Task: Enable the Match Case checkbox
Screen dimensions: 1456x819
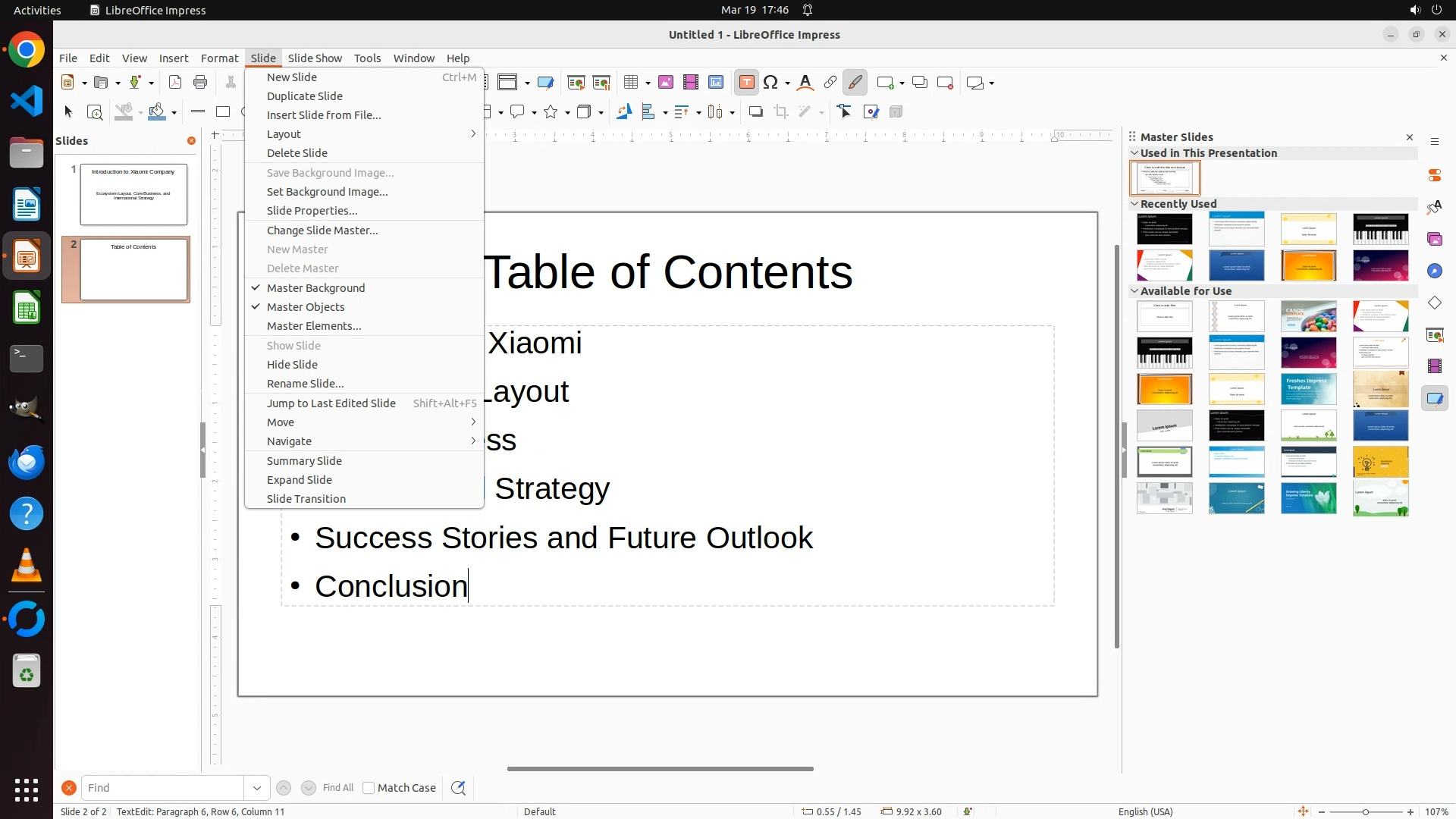Action: coord(369,788)
